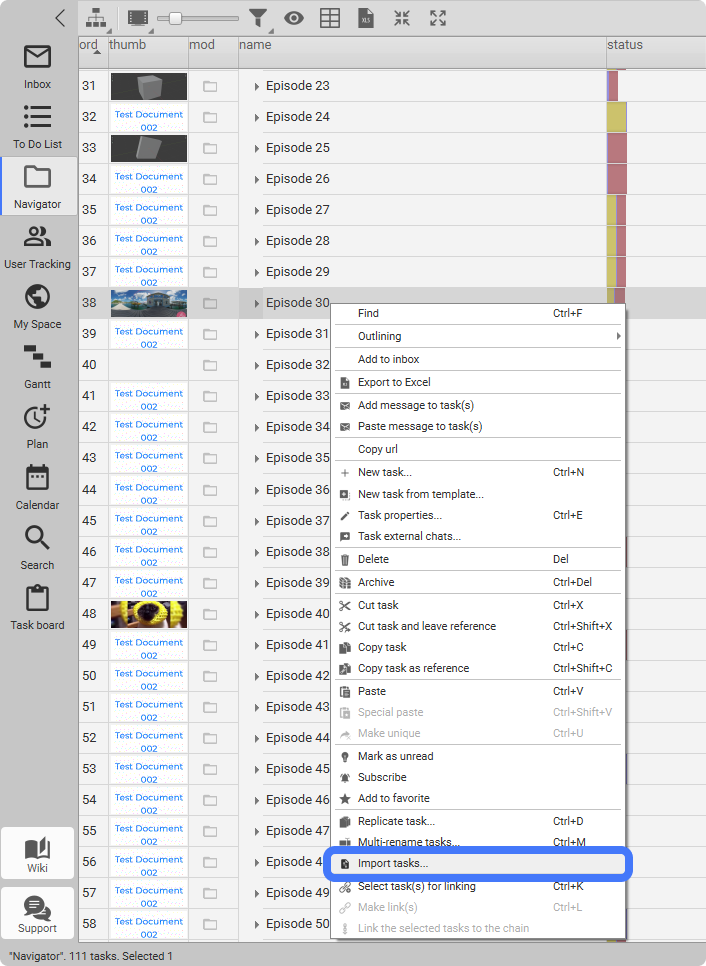Click status color bar for Episode 24
706x966 pixels.
click(x=617, y=117)
